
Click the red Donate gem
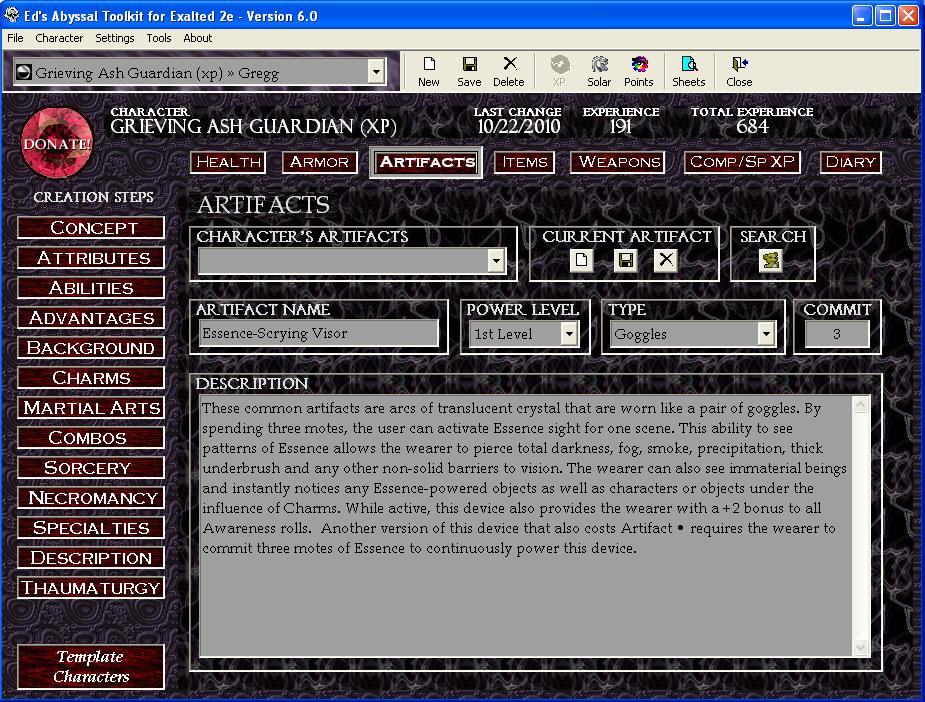[57, 143]
